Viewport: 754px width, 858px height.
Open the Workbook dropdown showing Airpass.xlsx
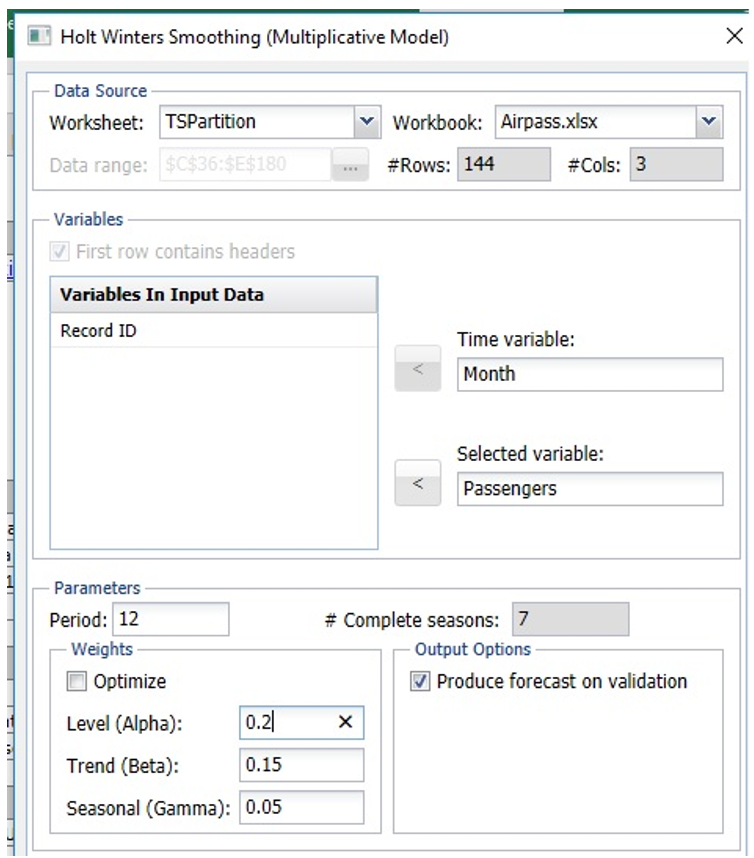pos(709,121)
